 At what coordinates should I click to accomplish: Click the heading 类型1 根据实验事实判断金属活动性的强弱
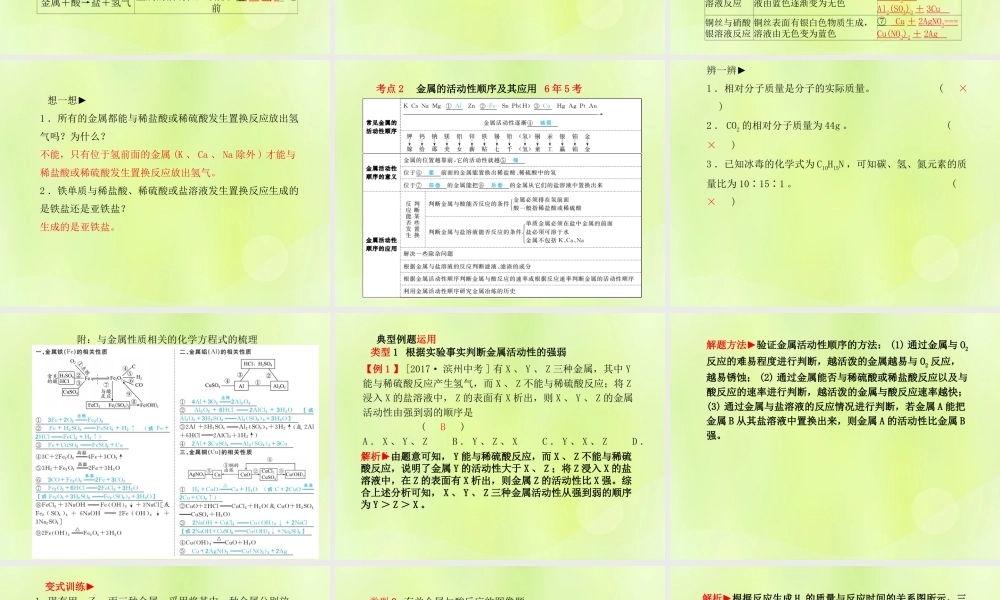[x=468, y=352]
